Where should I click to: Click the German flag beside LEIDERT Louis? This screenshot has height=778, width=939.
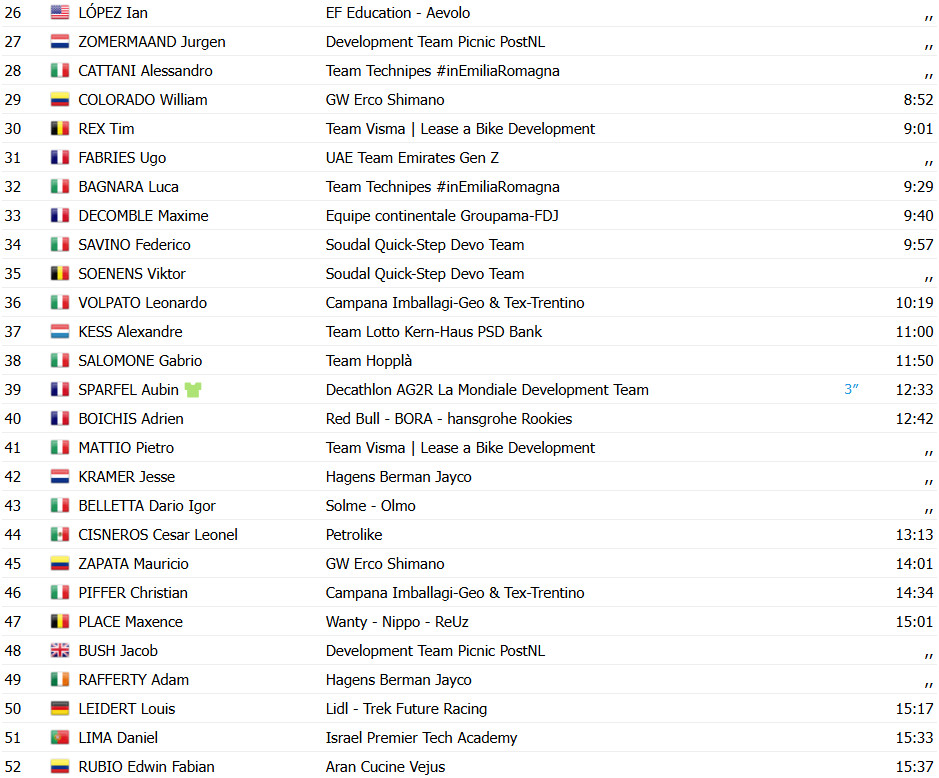coord(60,709)
